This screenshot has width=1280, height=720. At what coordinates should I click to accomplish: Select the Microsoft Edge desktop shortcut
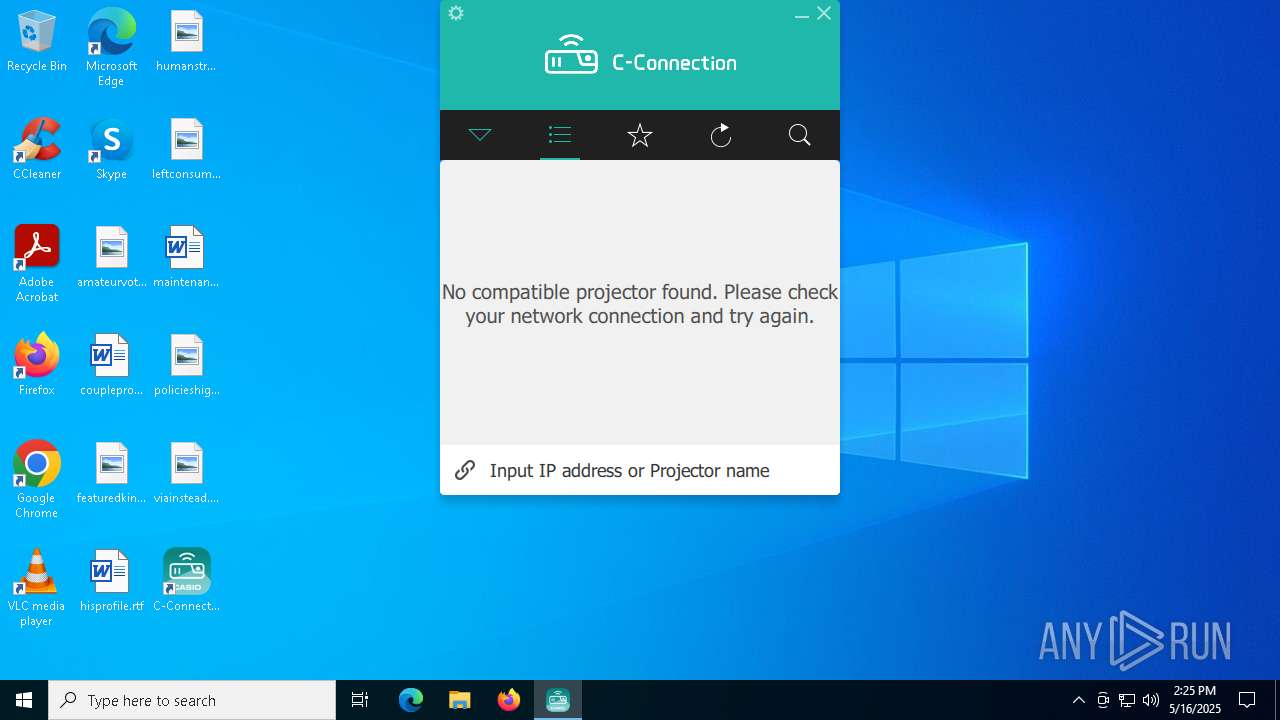pos(111,48)
